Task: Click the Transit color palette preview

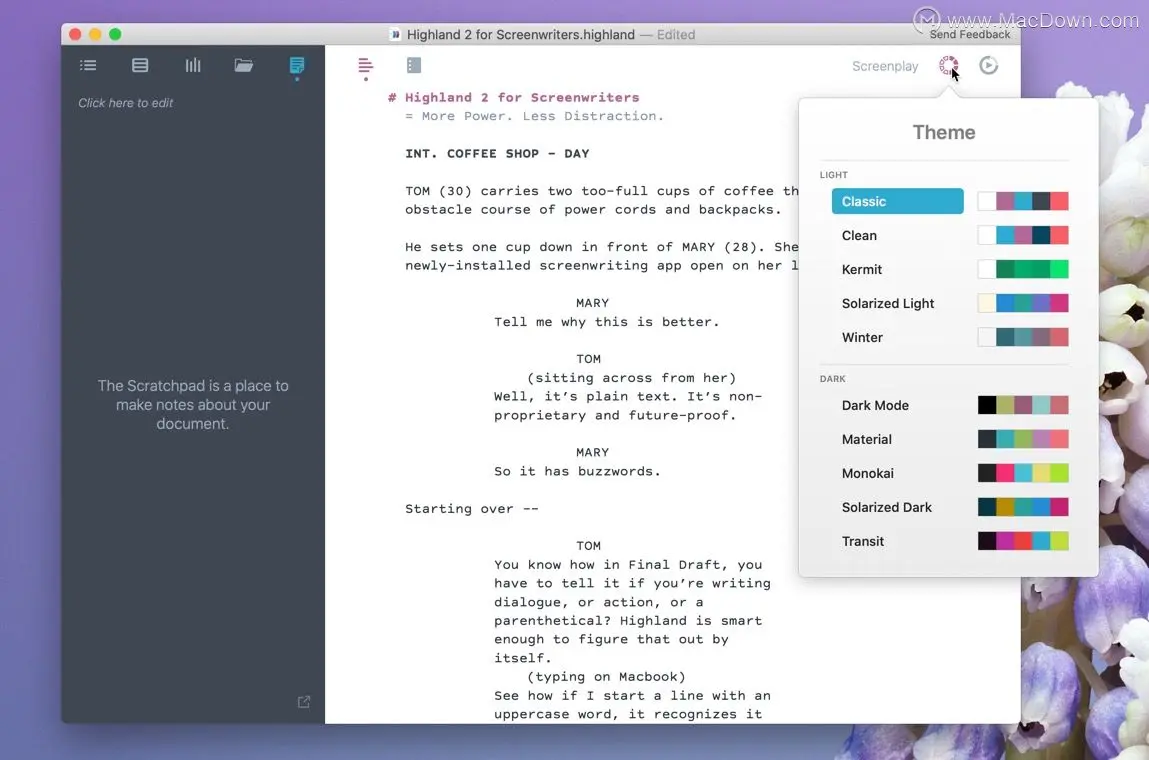Action: click(1023, 541)
